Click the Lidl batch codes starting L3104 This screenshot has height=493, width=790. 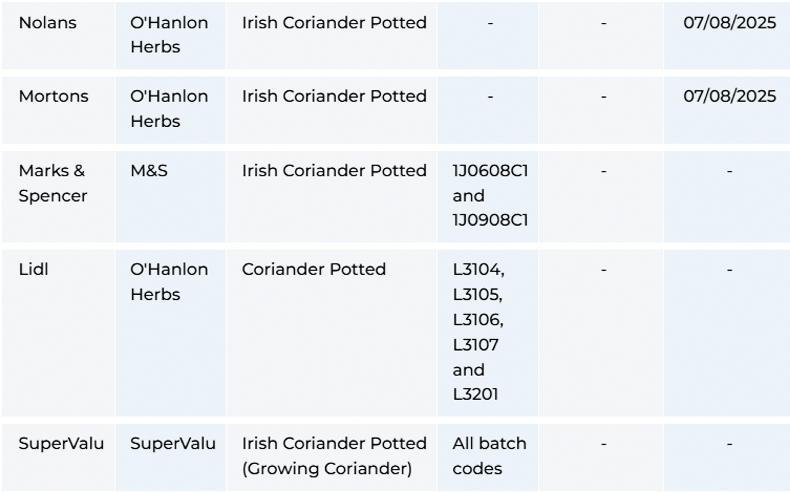tap(478, 332)
